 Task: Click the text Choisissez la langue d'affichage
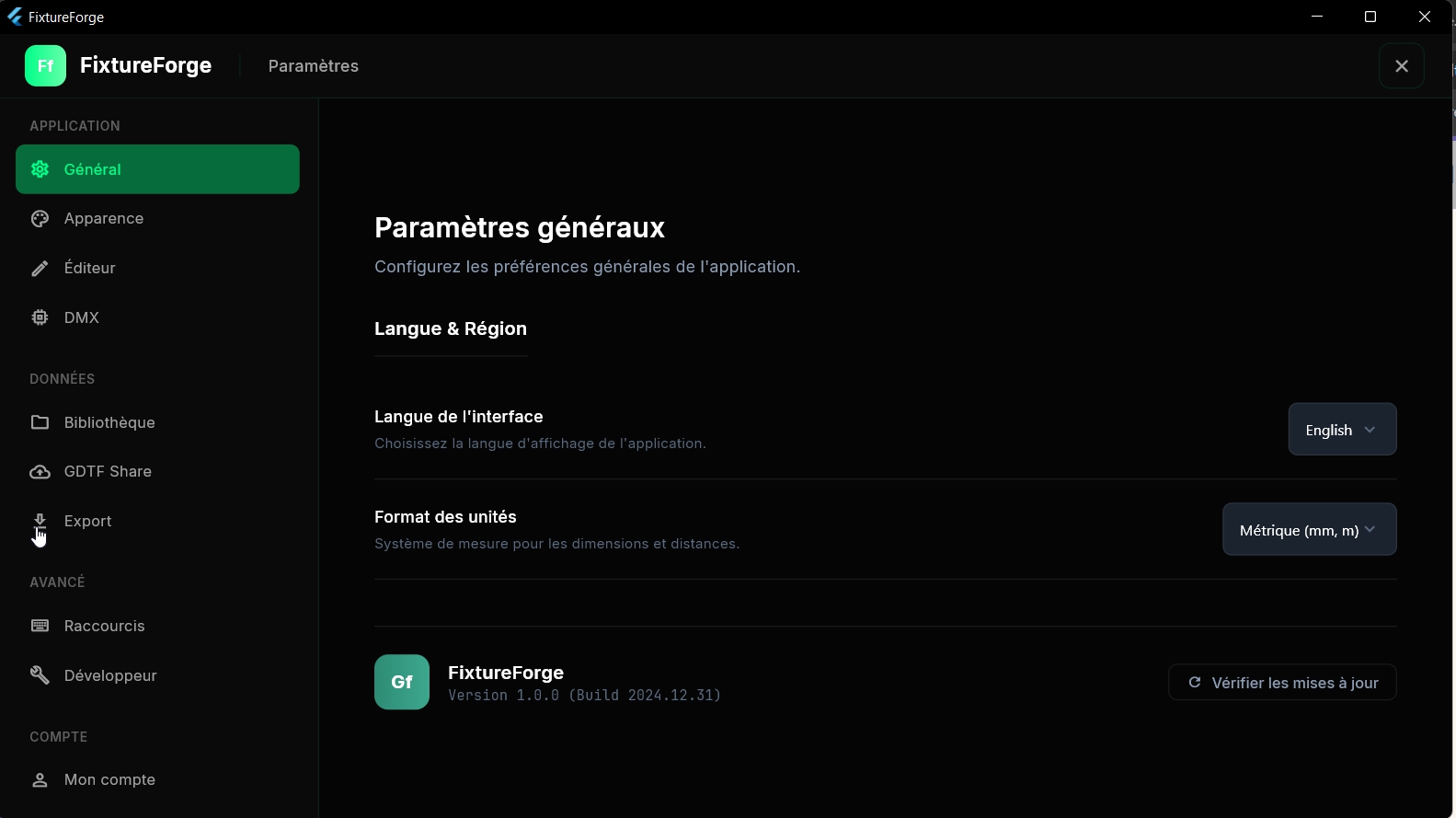pyautogui.click(x=540, y=444)
